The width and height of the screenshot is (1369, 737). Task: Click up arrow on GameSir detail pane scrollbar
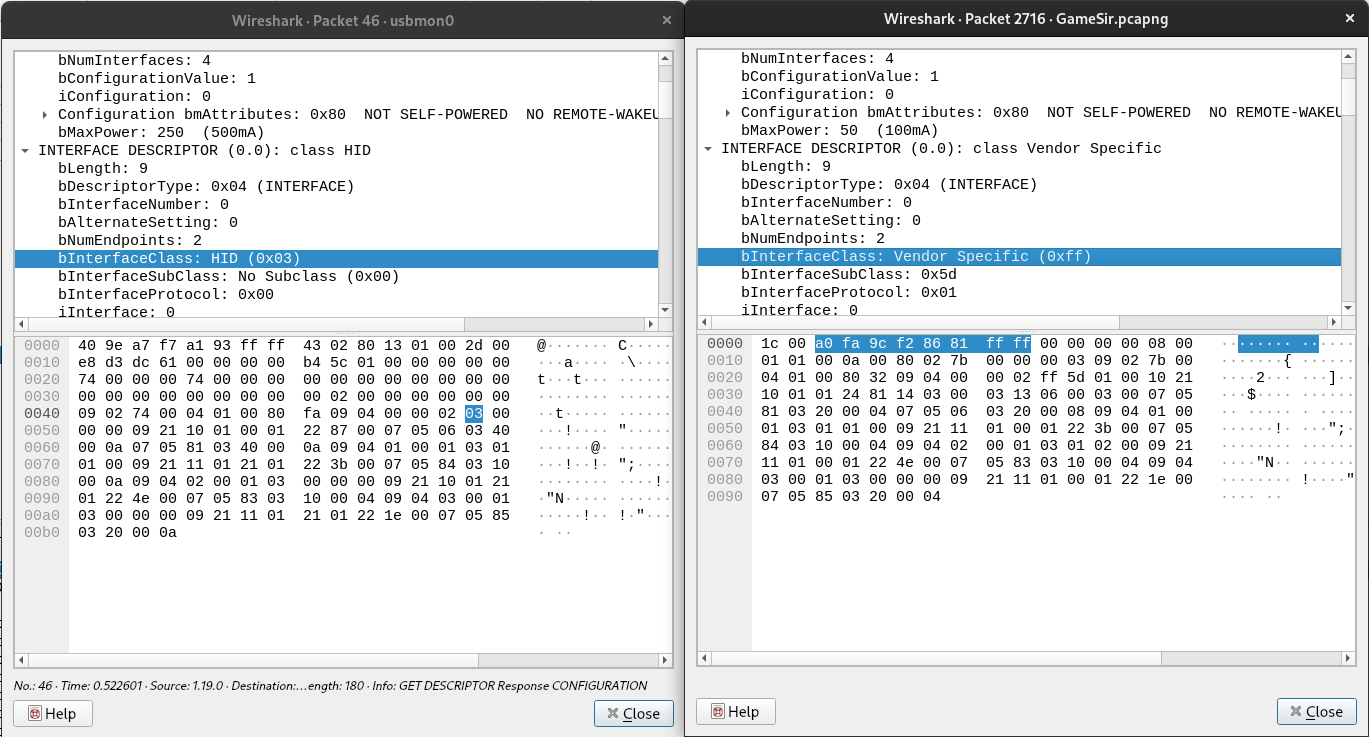coord(1346,58)
